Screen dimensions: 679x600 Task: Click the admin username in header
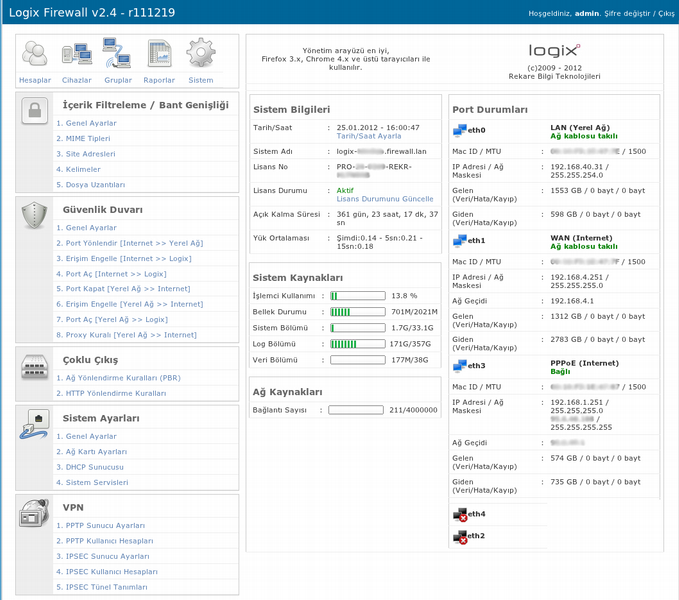pos(587,13)
